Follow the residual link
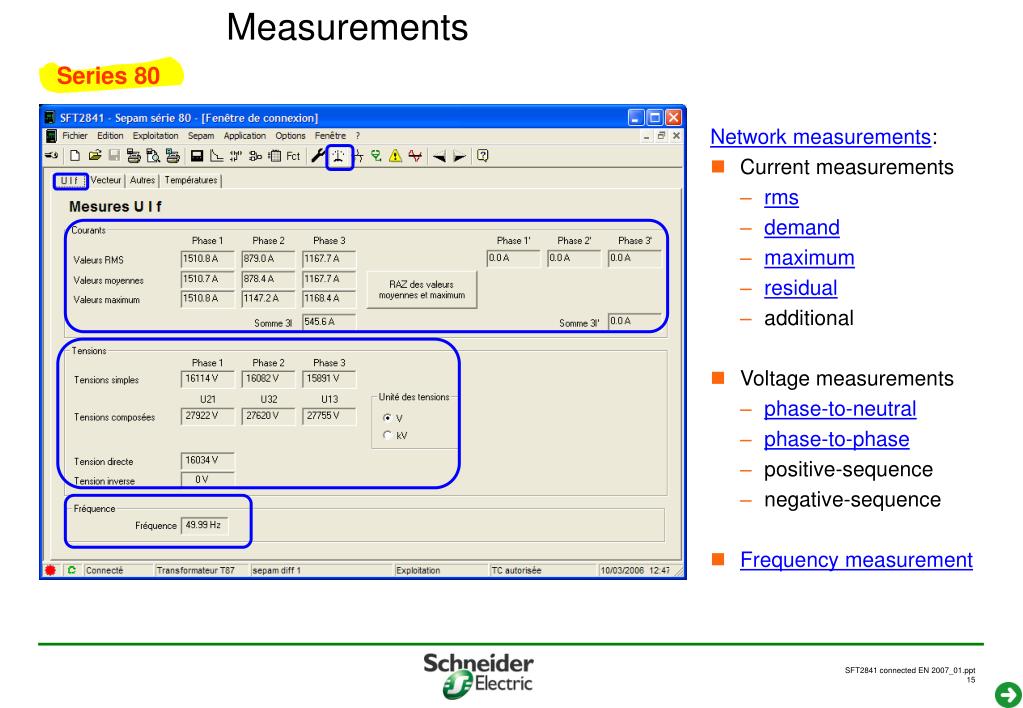1023x708 pixels. click(x=801, y=288)
